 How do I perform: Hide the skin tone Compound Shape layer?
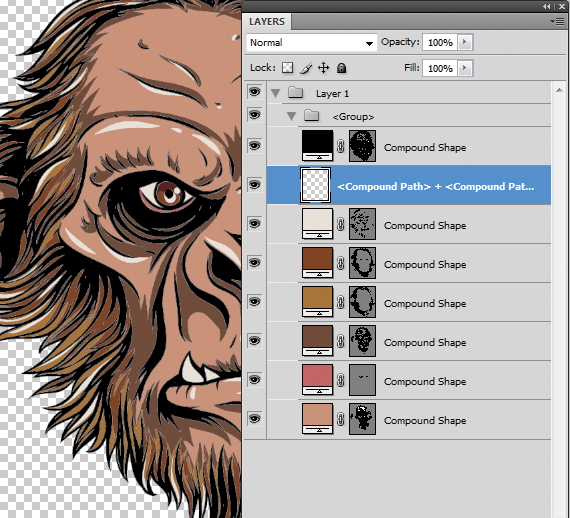[254, 418]
